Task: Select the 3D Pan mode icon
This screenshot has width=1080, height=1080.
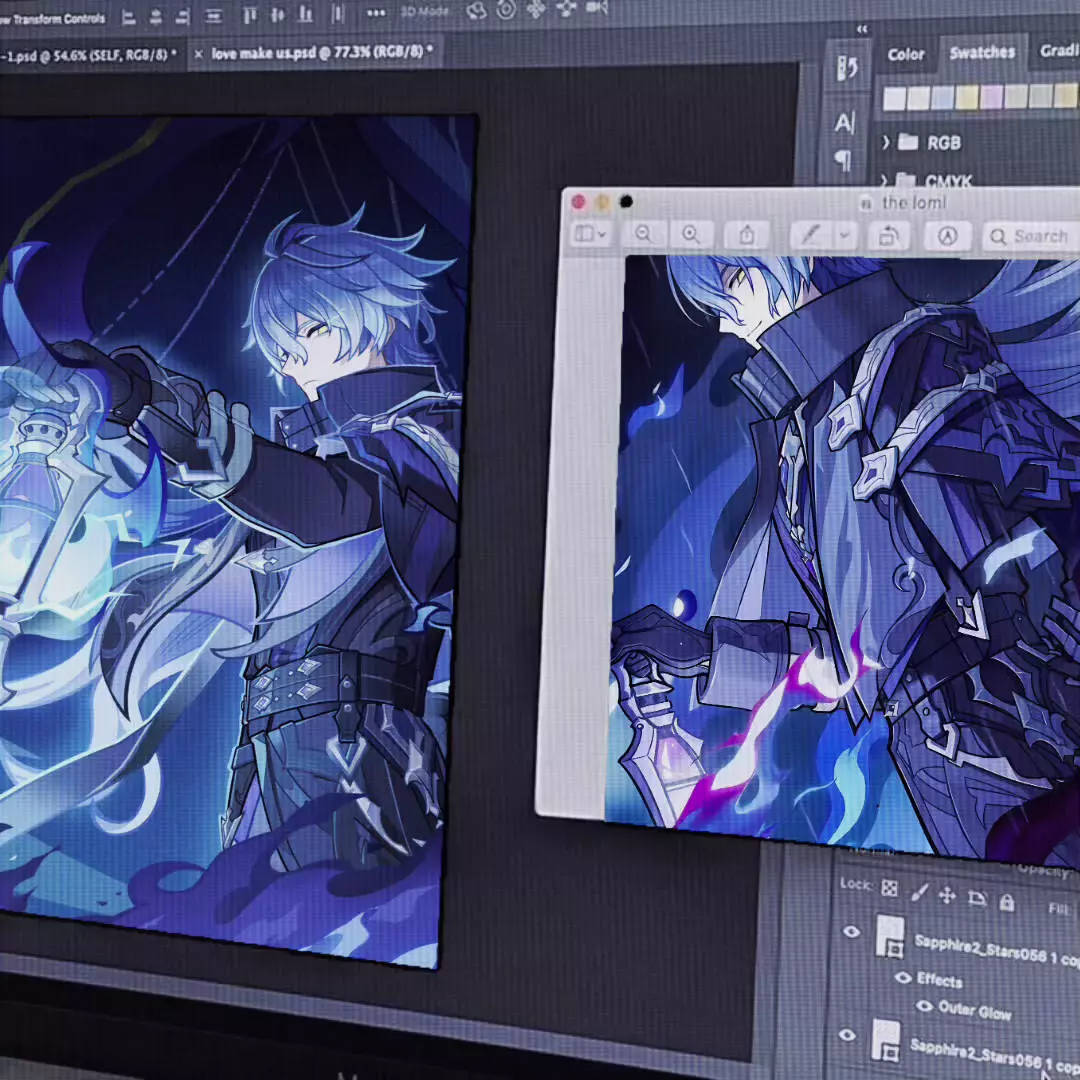Action: click(536, 9)
